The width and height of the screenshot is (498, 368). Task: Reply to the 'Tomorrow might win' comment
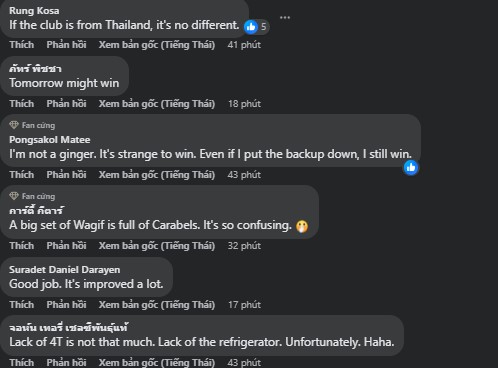point(66,104)
